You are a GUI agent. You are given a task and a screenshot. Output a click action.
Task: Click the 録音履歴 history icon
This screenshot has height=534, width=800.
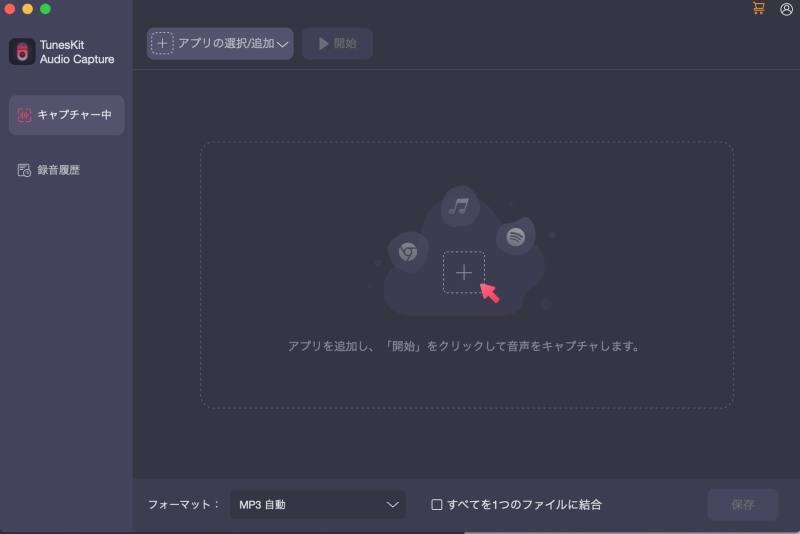coord(24,170)
